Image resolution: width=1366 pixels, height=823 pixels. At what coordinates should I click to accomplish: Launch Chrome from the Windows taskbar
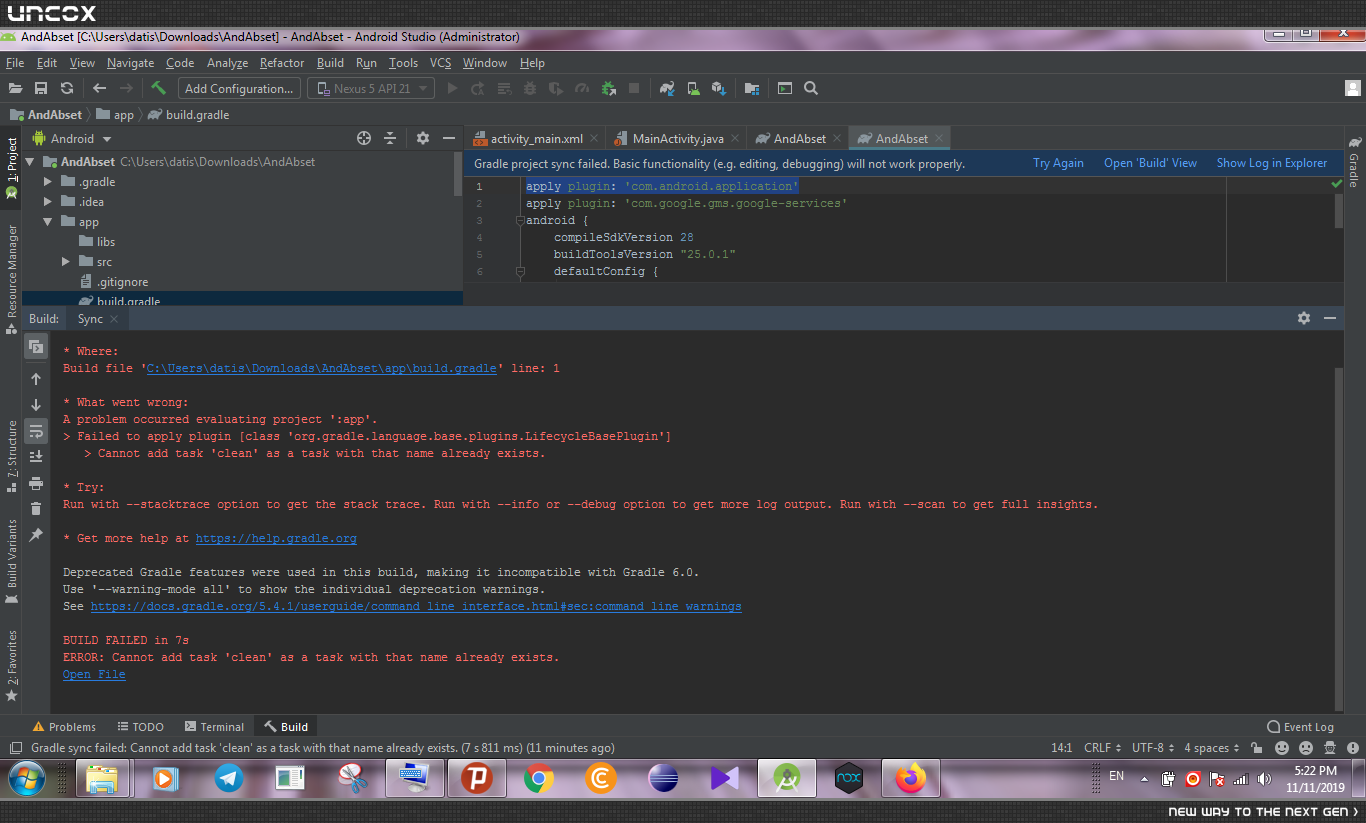pyautogui.click(x=539, y=778)
